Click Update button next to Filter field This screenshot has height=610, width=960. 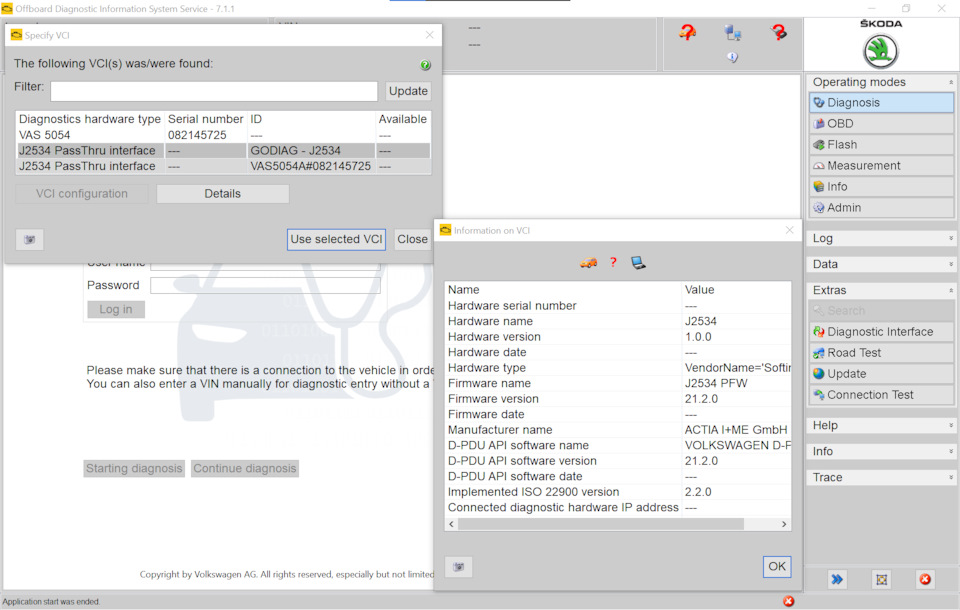[x=408, y=91]
